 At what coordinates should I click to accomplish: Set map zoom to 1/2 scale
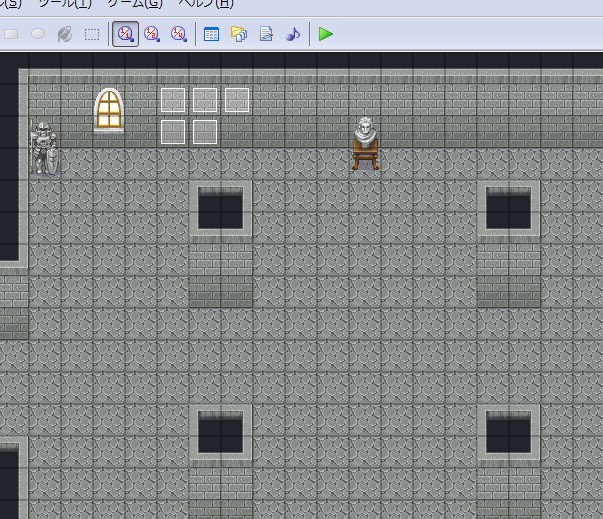[152, 34]
